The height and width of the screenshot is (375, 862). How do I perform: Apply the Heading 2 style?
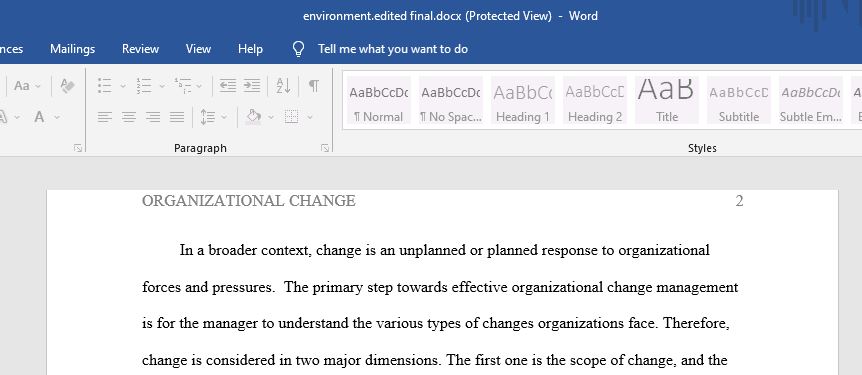pos(595,100)
